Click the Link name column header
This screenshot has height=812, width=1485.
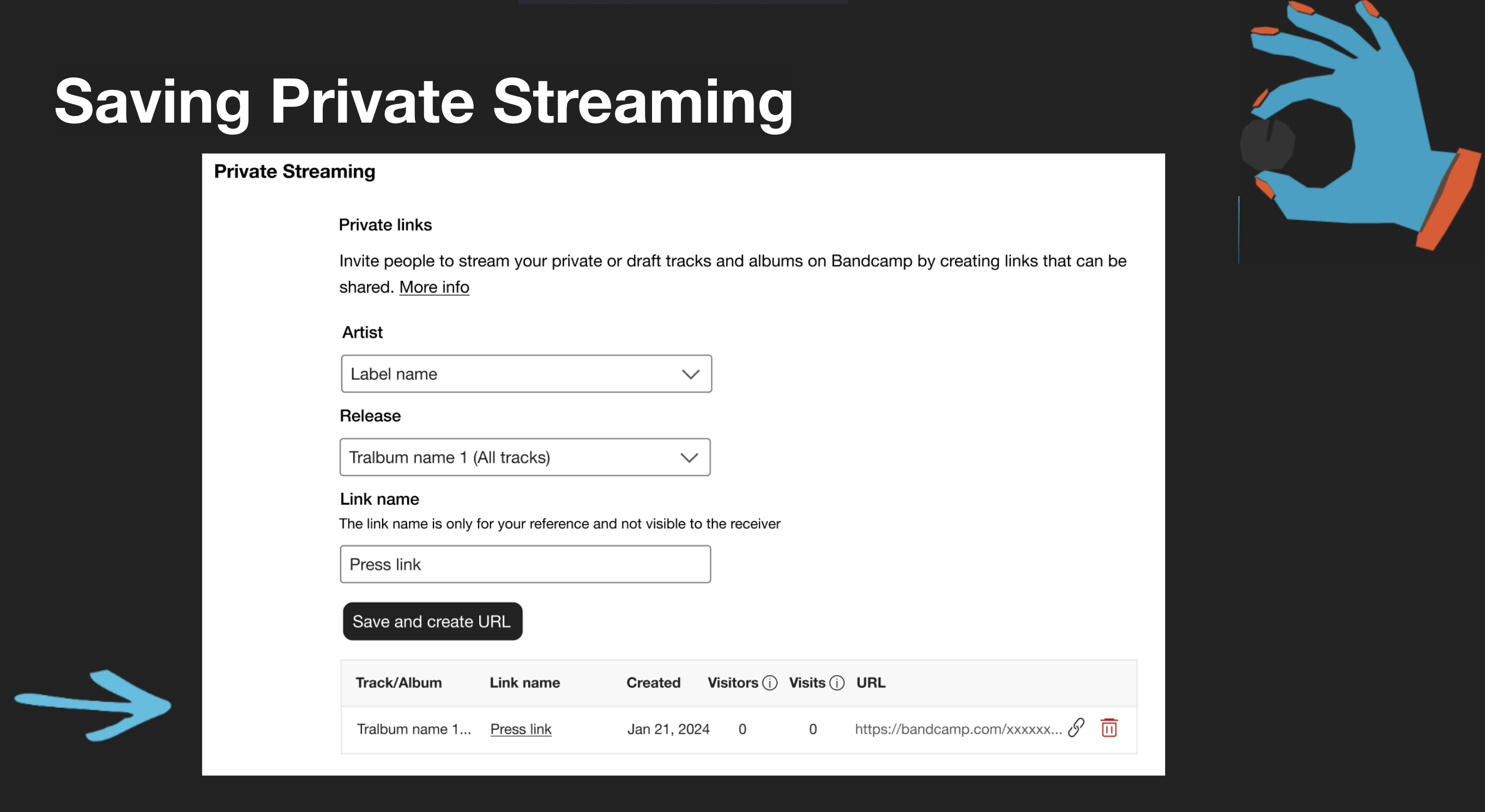click(524, 682)
